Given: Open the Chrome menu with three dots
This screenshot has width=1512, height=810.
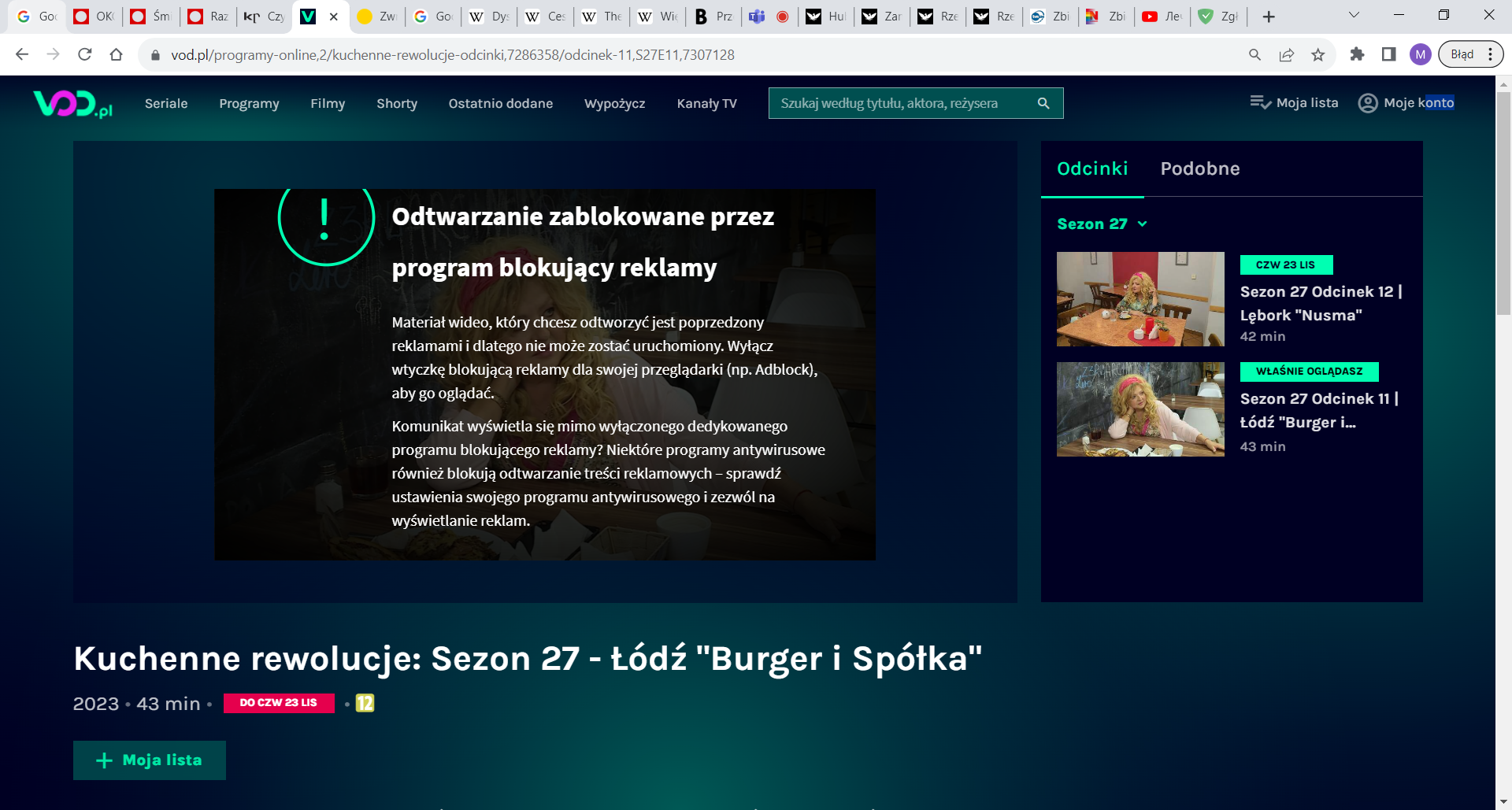Looking at the screenshot, I should [1491, 54].
